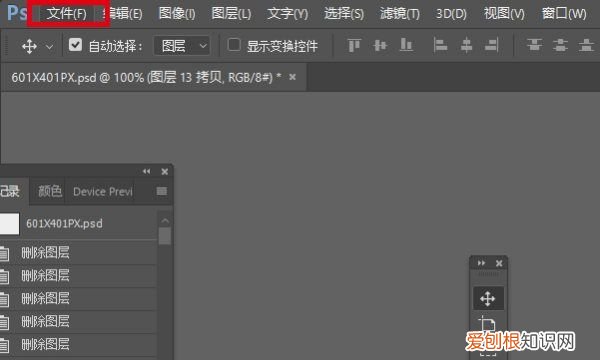Select Move tool icon in options bar
Viewport: 600px width, 360px height.
pos(29,47)
